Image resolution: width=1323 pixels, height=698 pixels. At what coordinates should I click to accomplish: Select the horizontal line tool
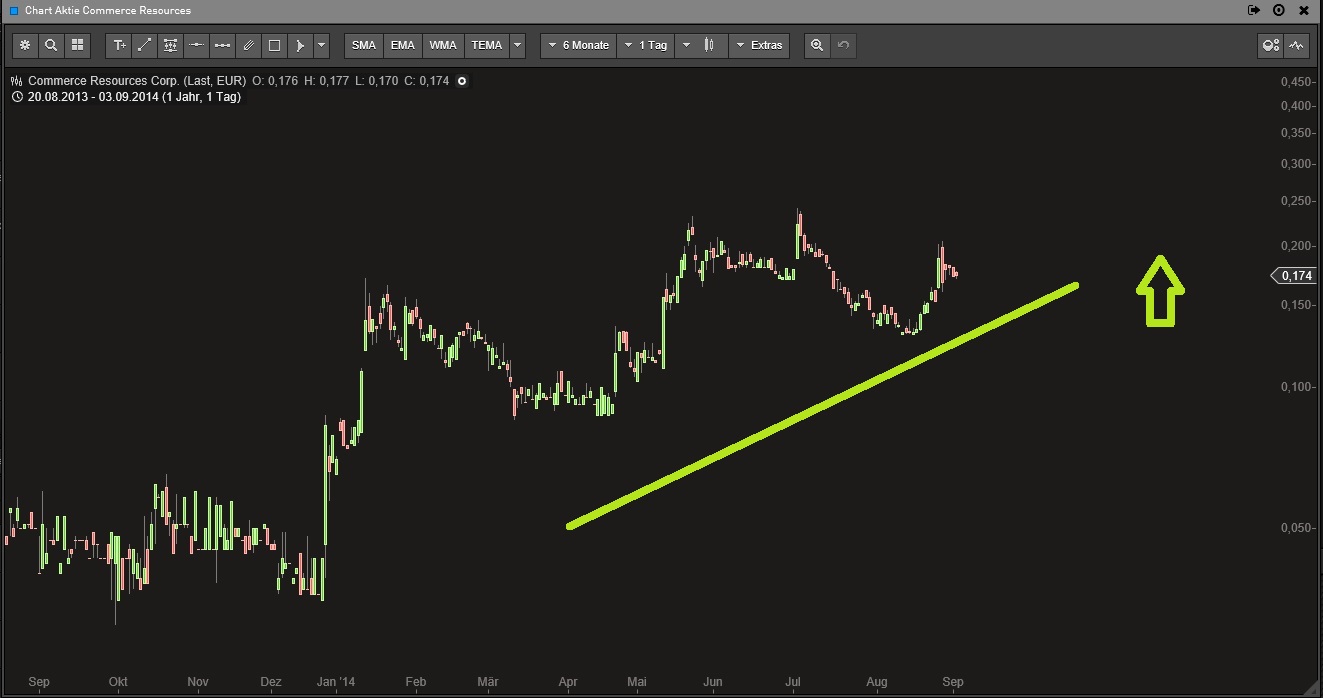pos(196,45)
